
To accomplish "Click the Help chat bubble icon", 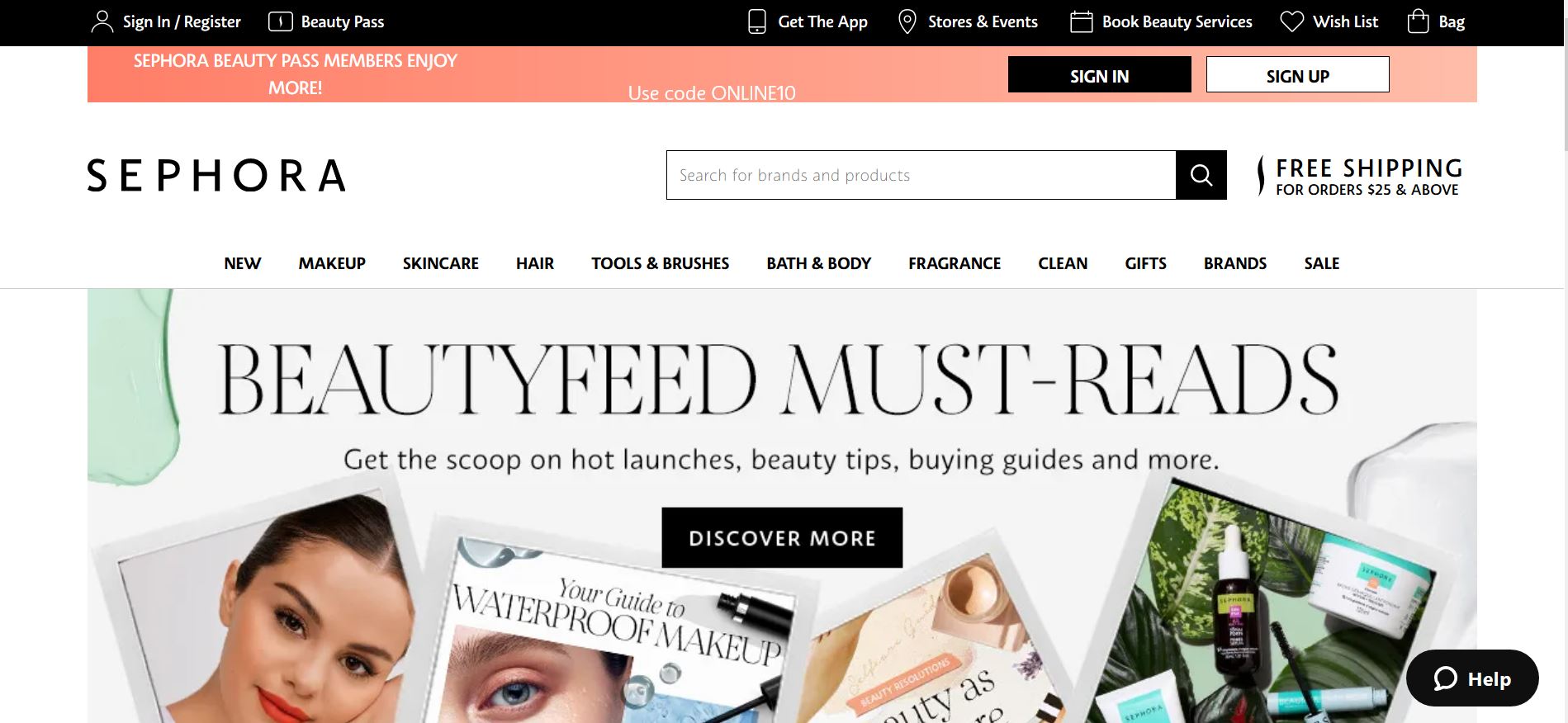I will coord(1446,678).
